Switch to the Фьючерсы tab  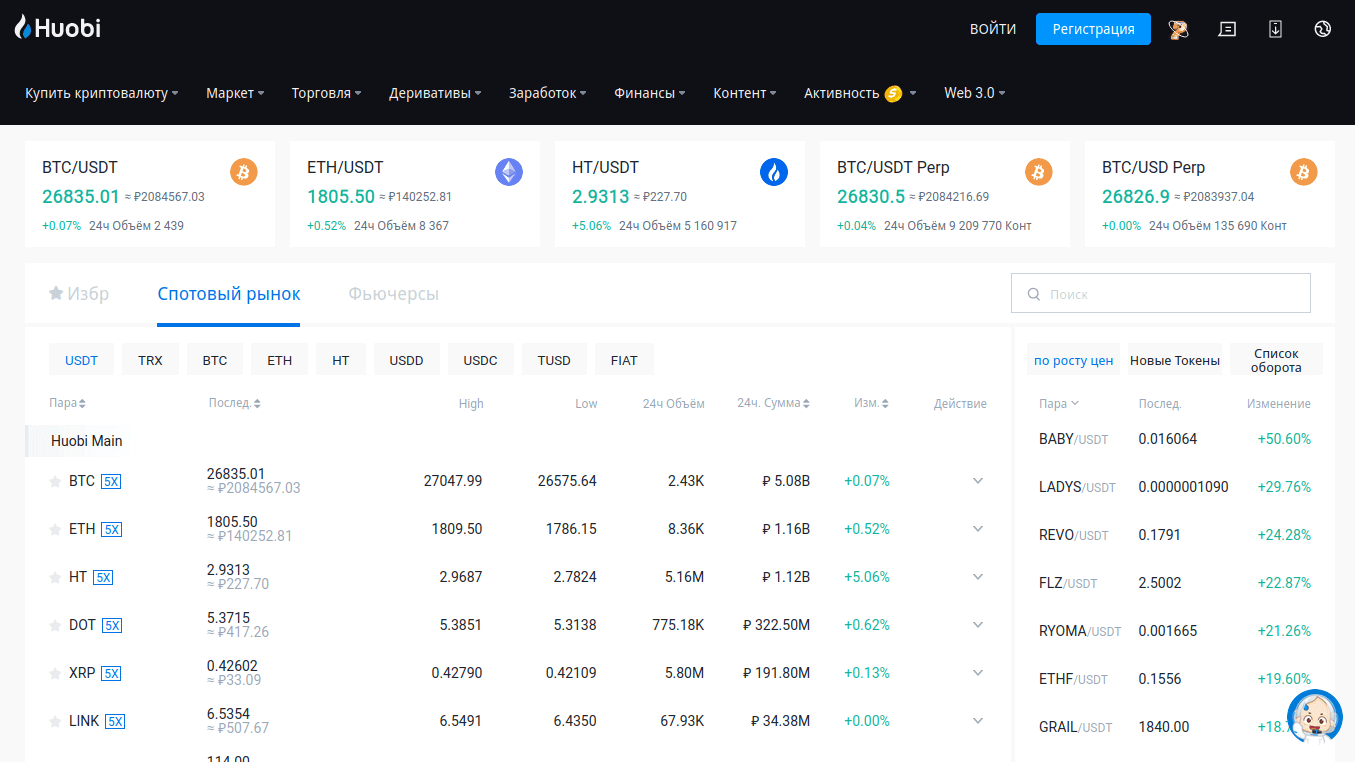point(393,294)
